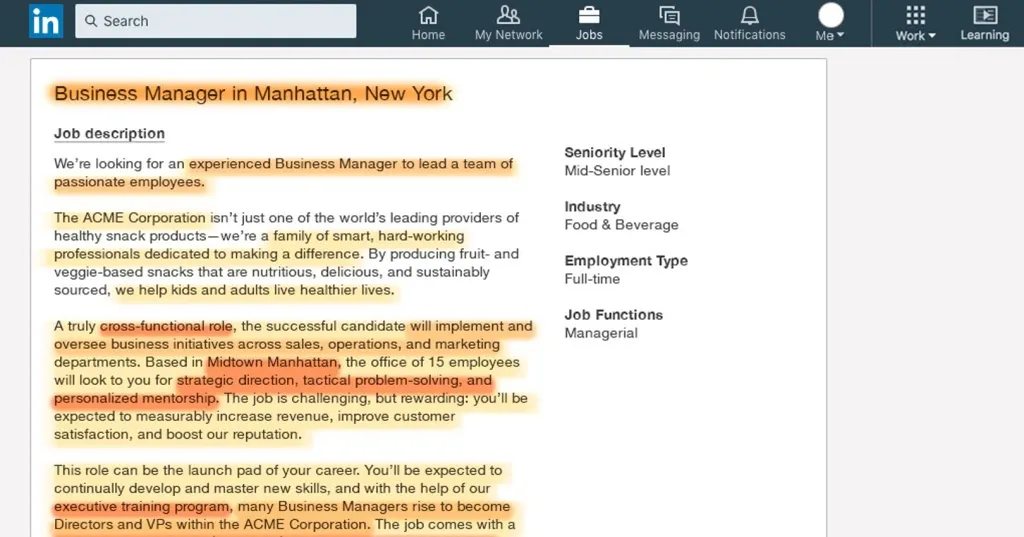Image resolution: width=1024 pixels, height=537 pixels.
Task: Click the 'Employment Type' heading
Action: (x=626, y=261)
